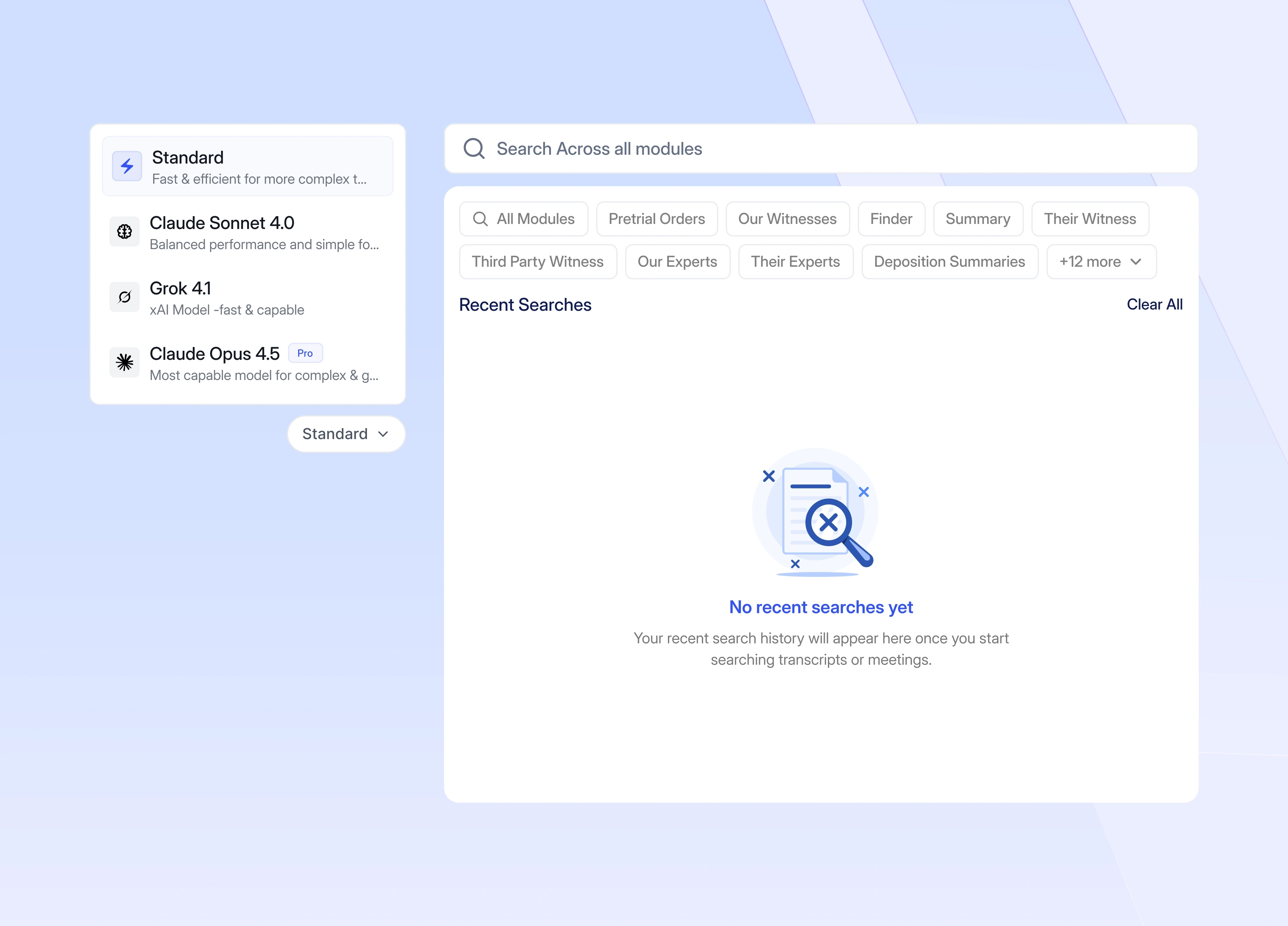Filter by Pretrial Orders
The width and height of the screenshot is (1288, 926).
657,219
